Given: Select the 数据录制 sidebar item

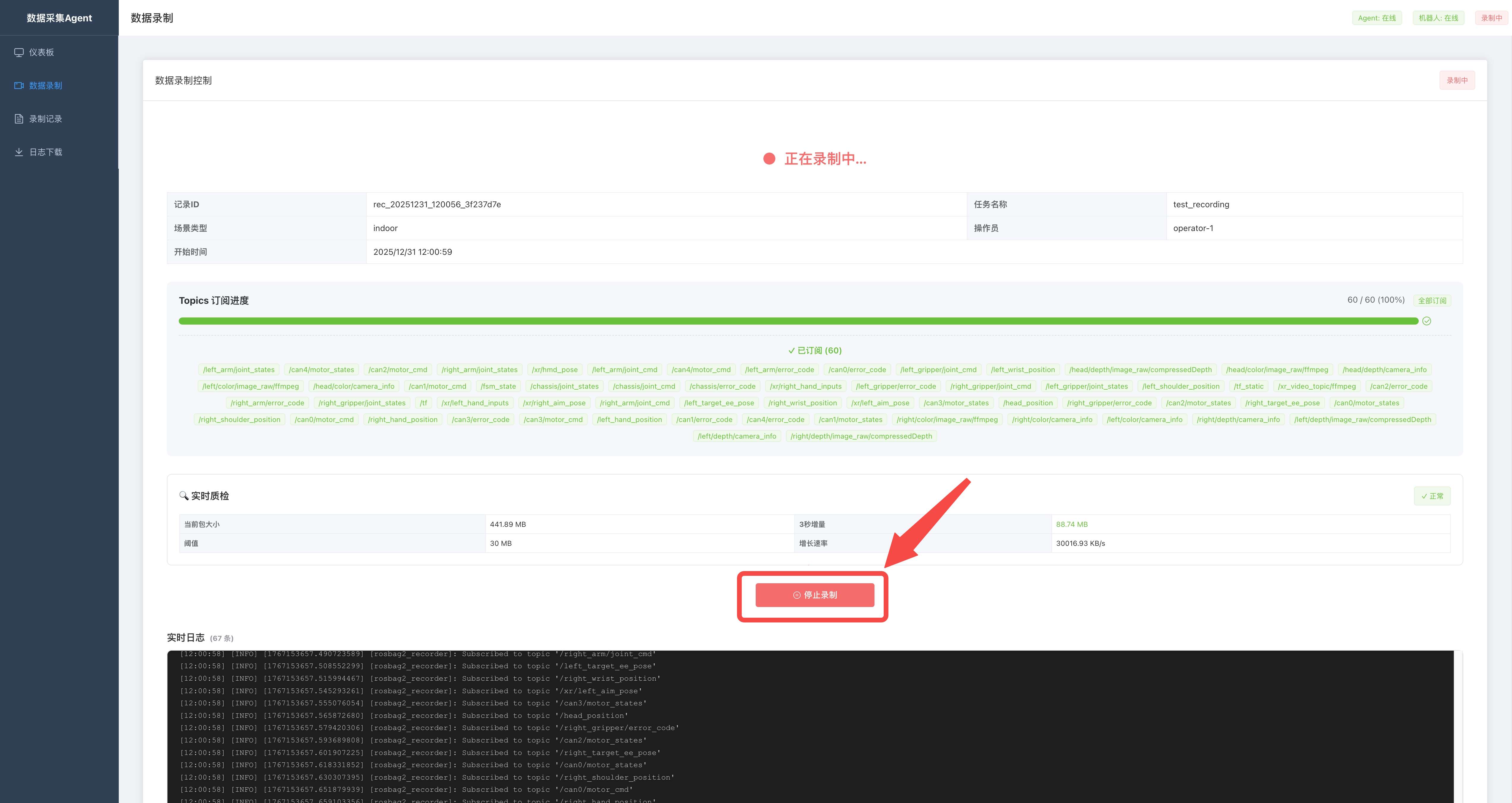Looking at the screenshot, I should point(59,86).
